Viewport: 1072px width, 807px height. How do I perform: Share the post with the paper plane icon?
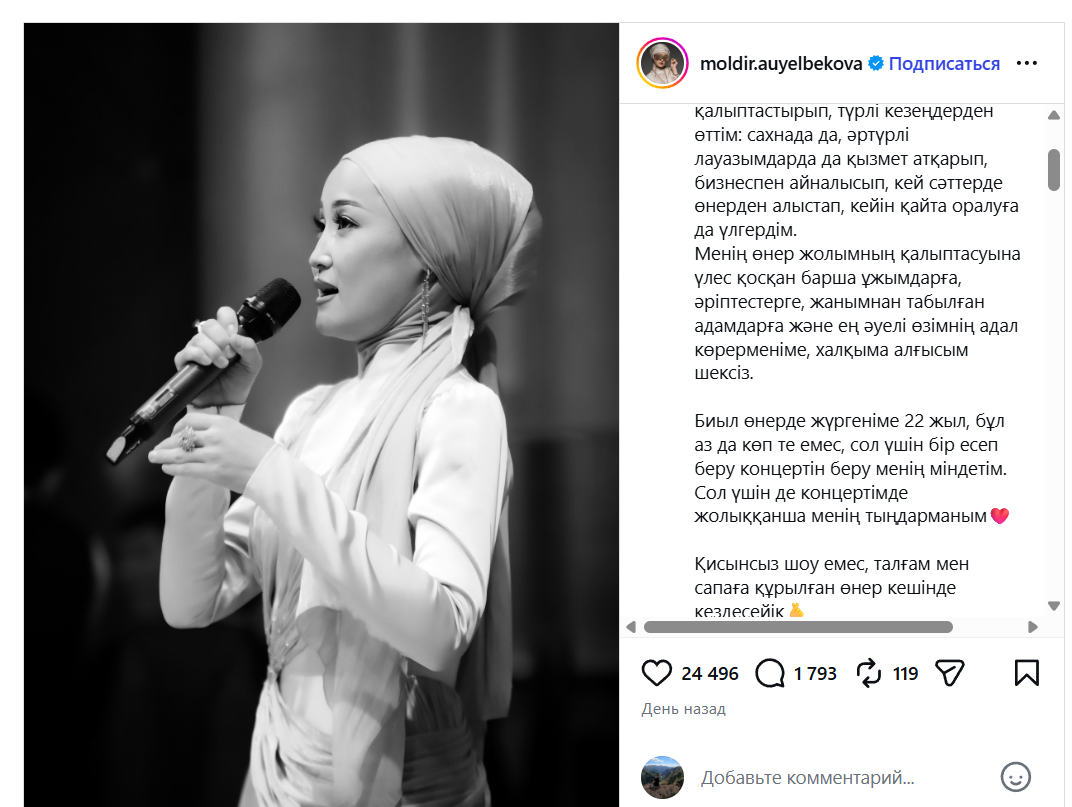click(950, 673)
